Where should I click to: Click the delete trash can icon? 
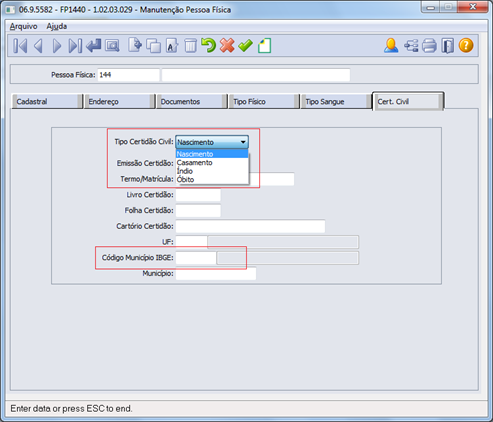tap(190, 46)
